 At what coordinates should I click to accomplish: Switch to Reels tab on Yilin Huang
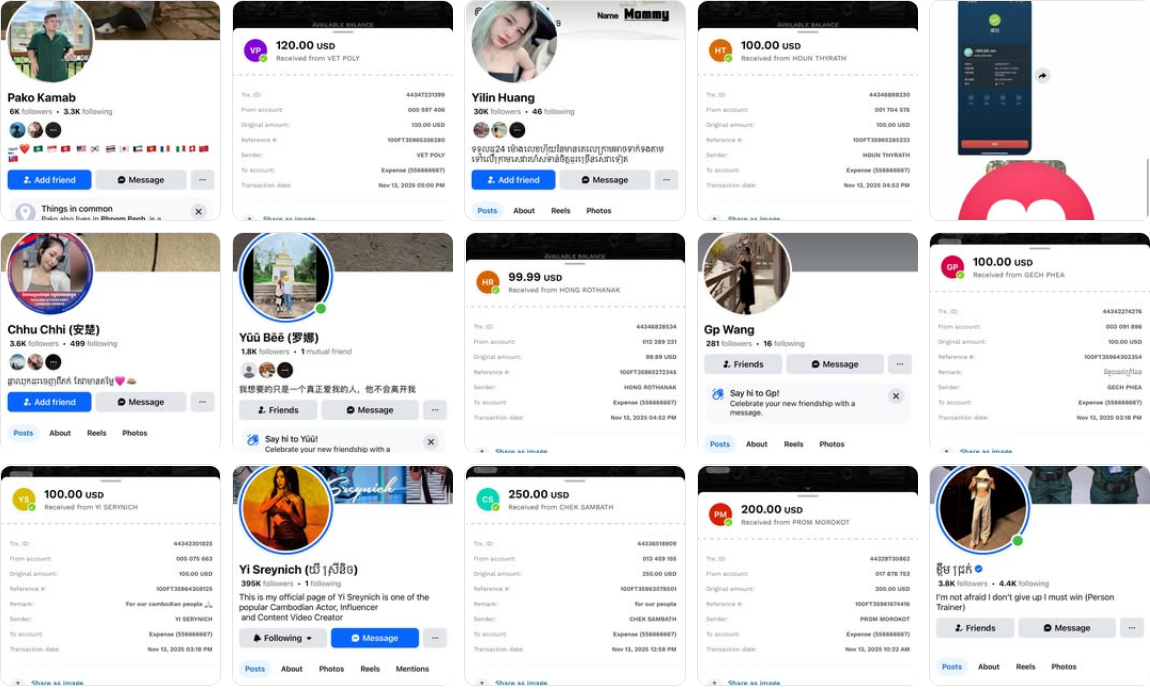561,210
